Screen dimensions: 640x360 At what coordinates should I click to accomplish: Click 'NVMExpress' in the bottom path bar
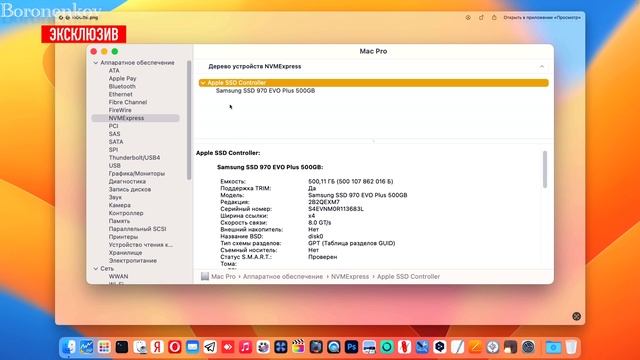click(x=350, y=276)
